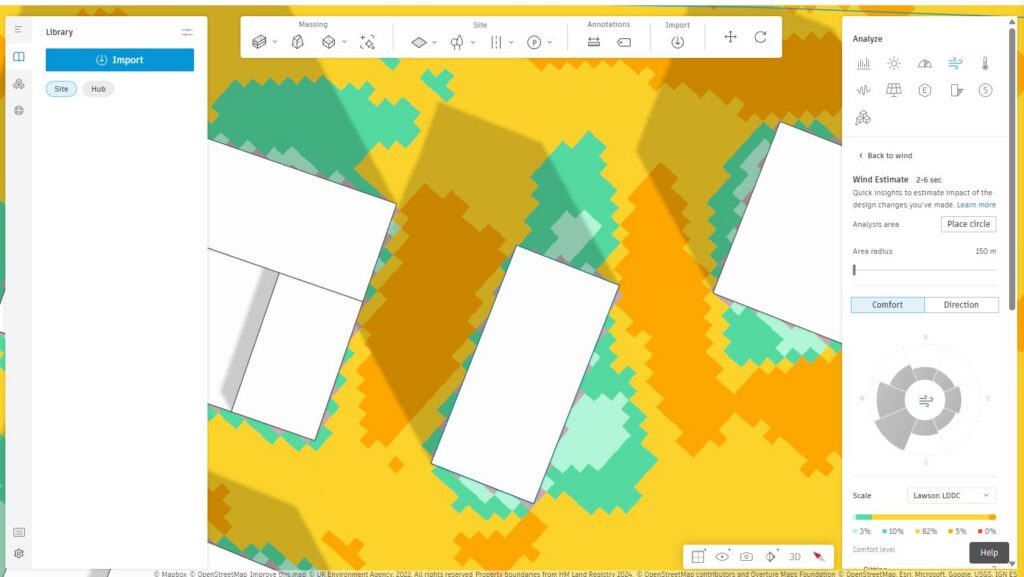
Task: Click the Place circle button
Action: (968, 224)
